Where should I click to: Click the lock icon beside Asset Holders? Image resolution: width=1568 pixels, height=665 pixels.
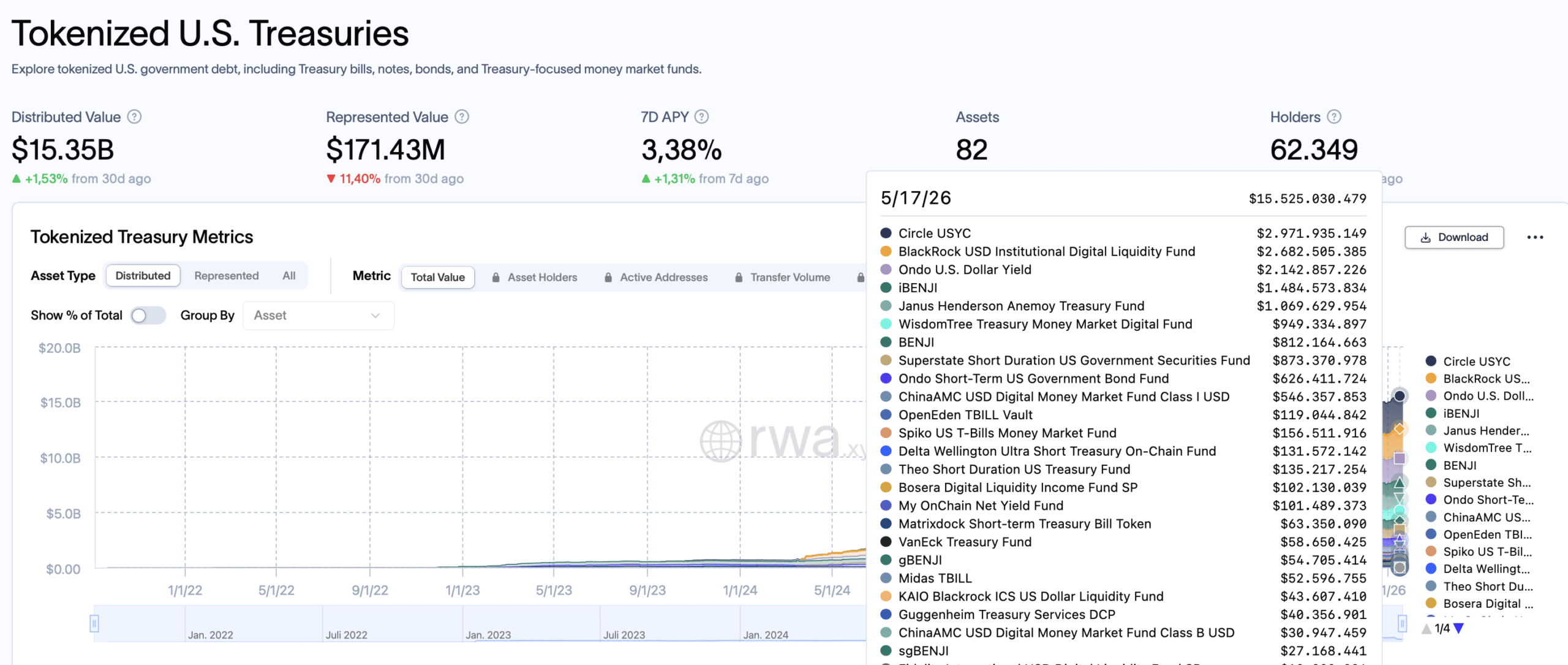(496, 277)
